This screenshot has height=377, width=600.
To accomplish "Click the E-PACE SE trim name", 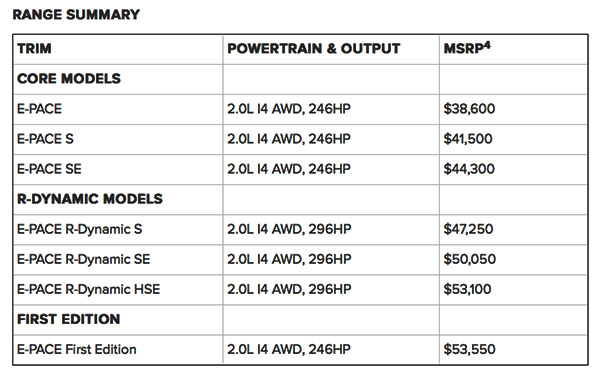I will point(49,169).
